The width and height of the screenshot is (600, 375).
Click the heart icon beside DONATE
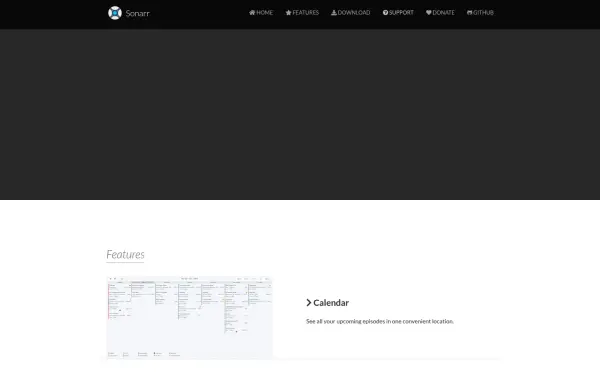click(x=429, y=13)
